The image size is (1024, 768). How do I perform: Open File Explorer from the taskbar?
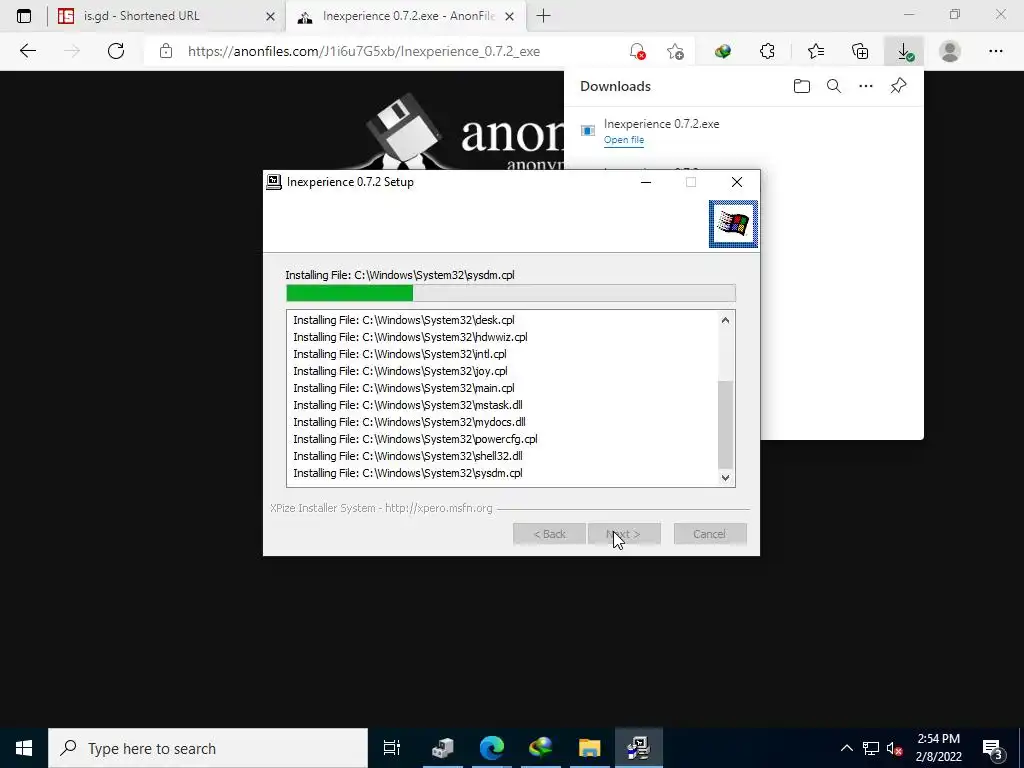coord(589,748)
